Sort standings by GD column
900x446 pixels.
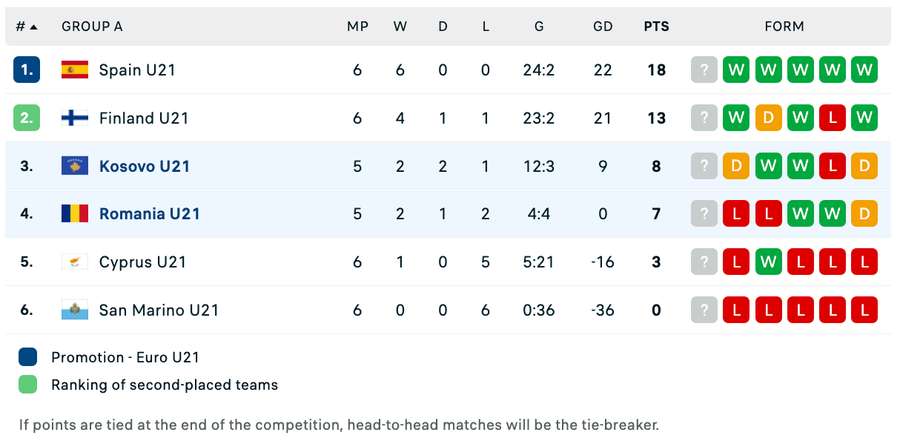click(x=603, y=27)
